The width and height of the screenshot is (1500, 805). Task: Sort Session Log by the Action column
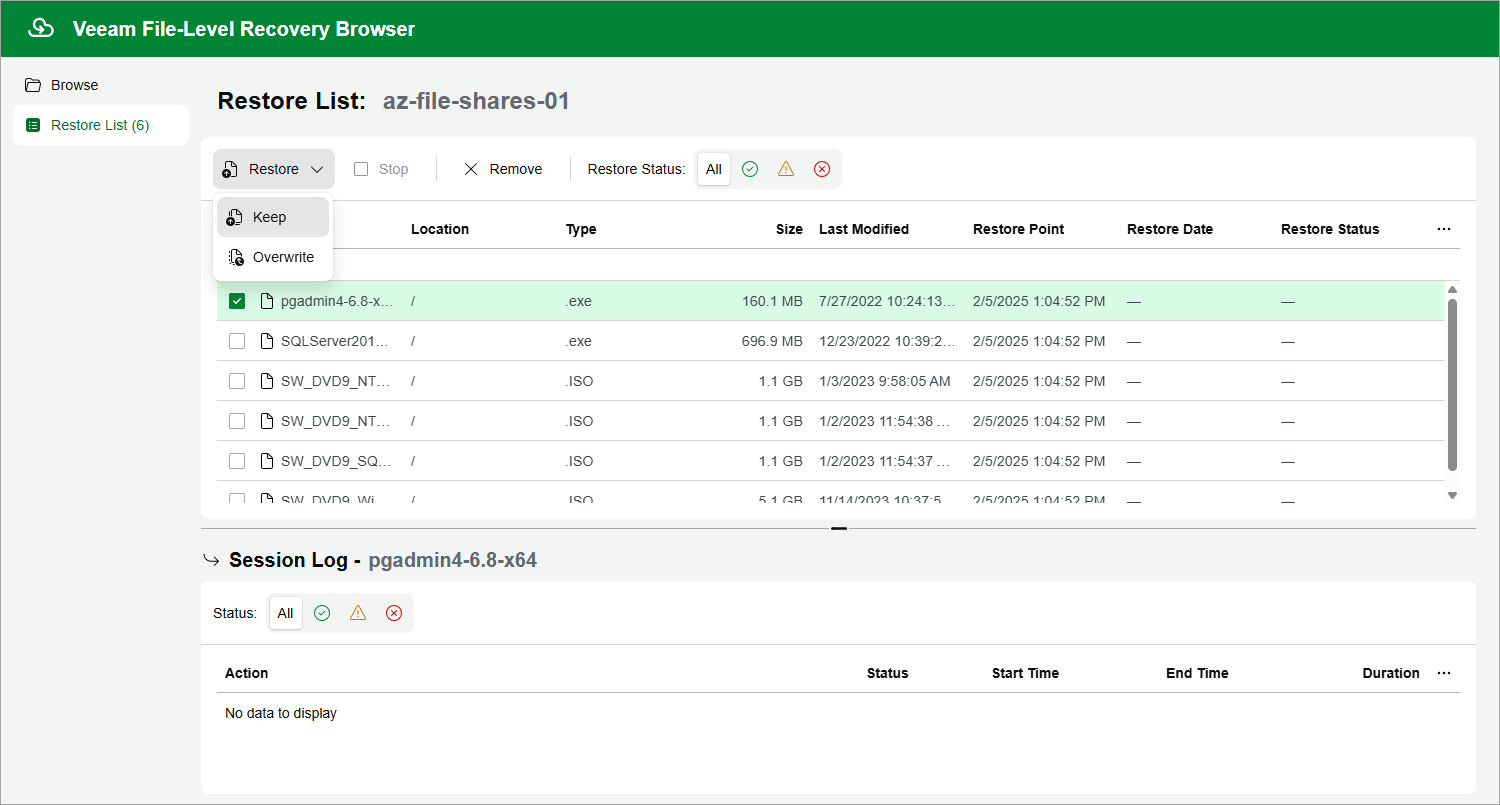point(247,673)
